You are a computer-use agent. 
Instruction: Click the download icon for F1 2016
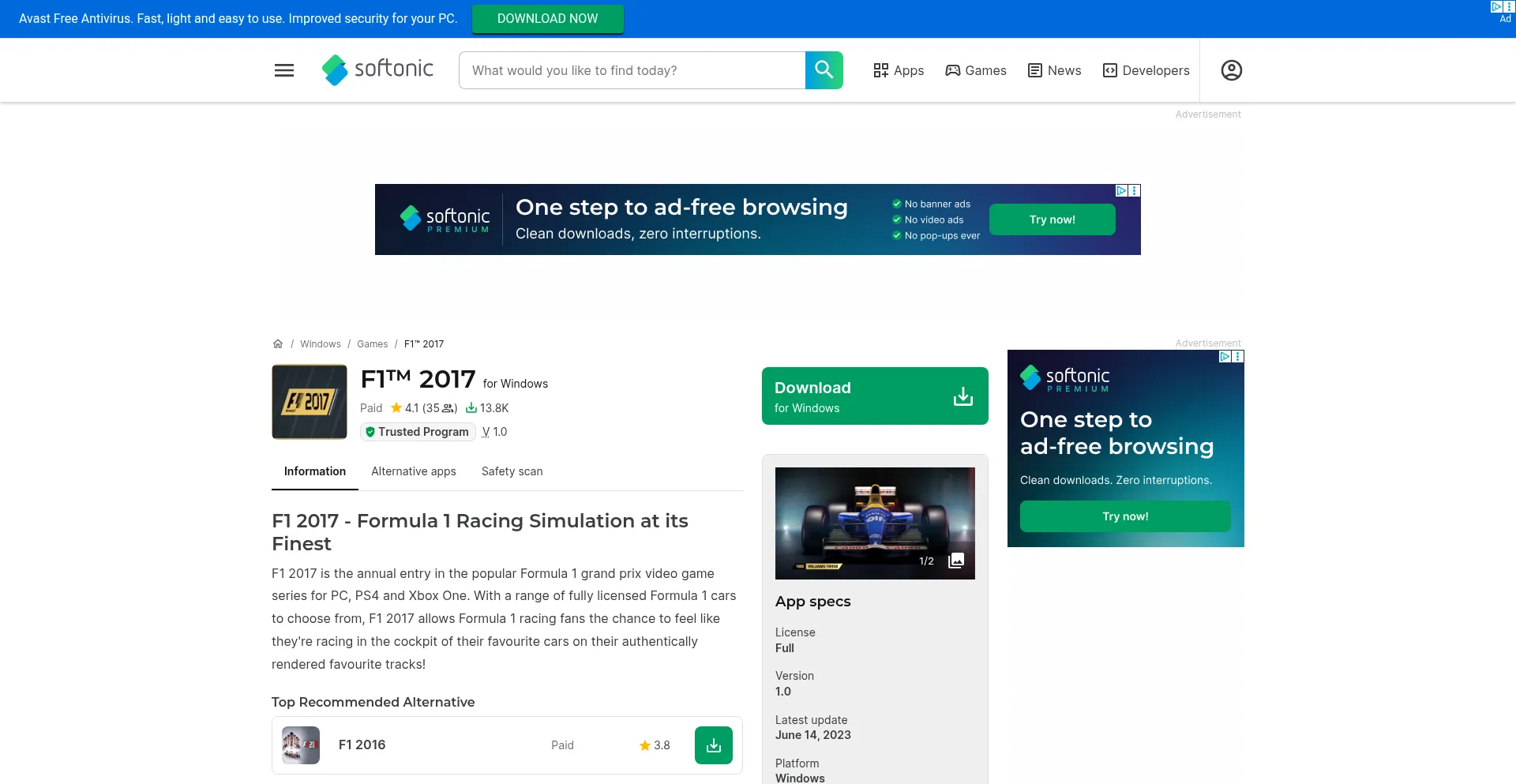[714, 745]
